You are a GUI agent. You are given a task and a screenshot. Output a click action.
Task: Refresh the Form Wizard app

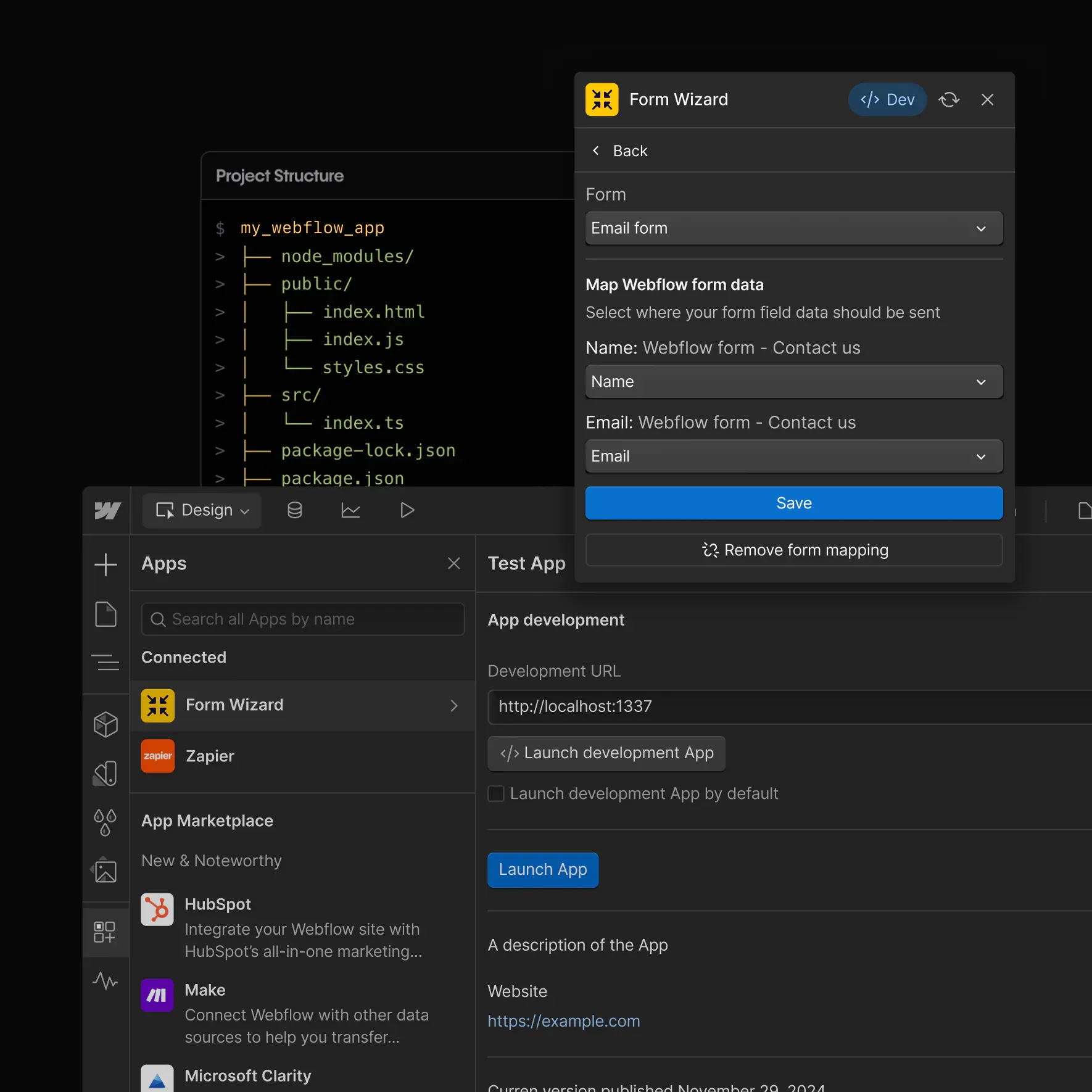coord(949,99)
